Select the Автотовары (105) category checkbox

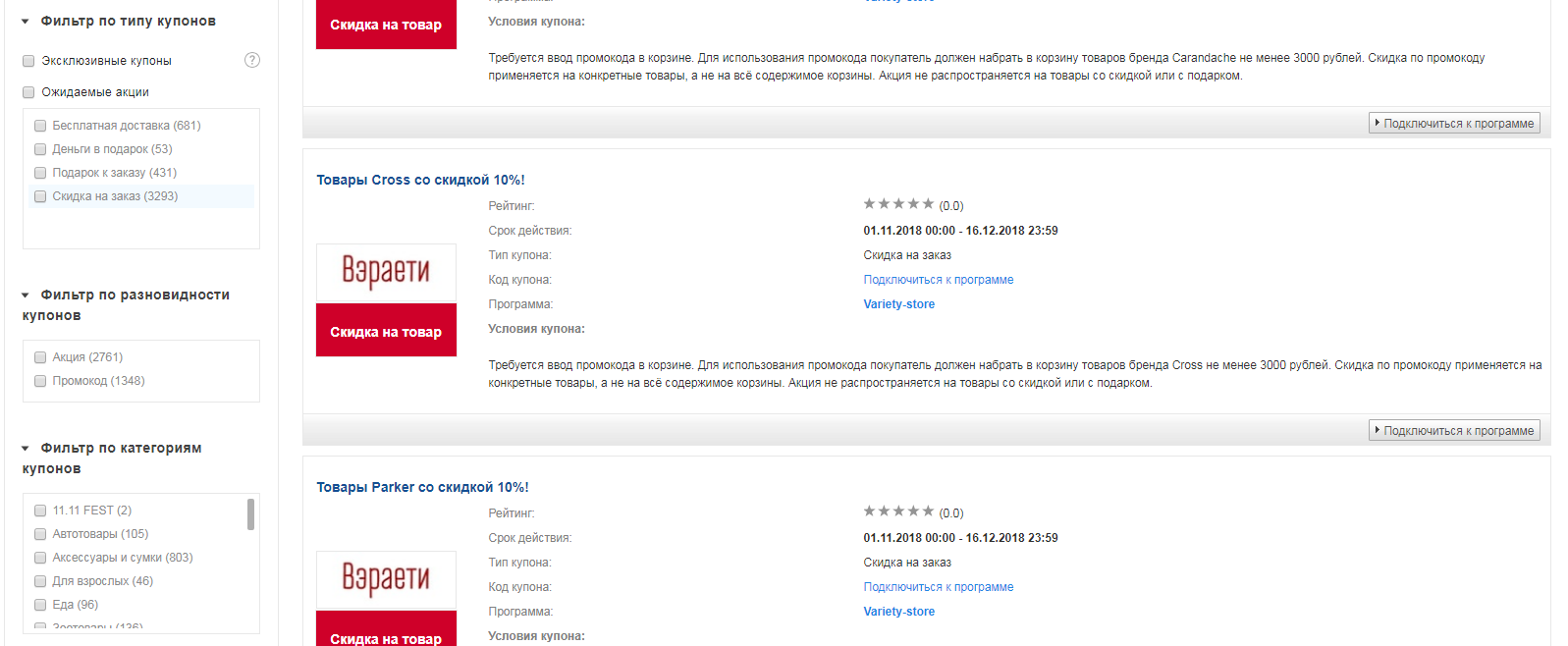click(x=40, y=534)
